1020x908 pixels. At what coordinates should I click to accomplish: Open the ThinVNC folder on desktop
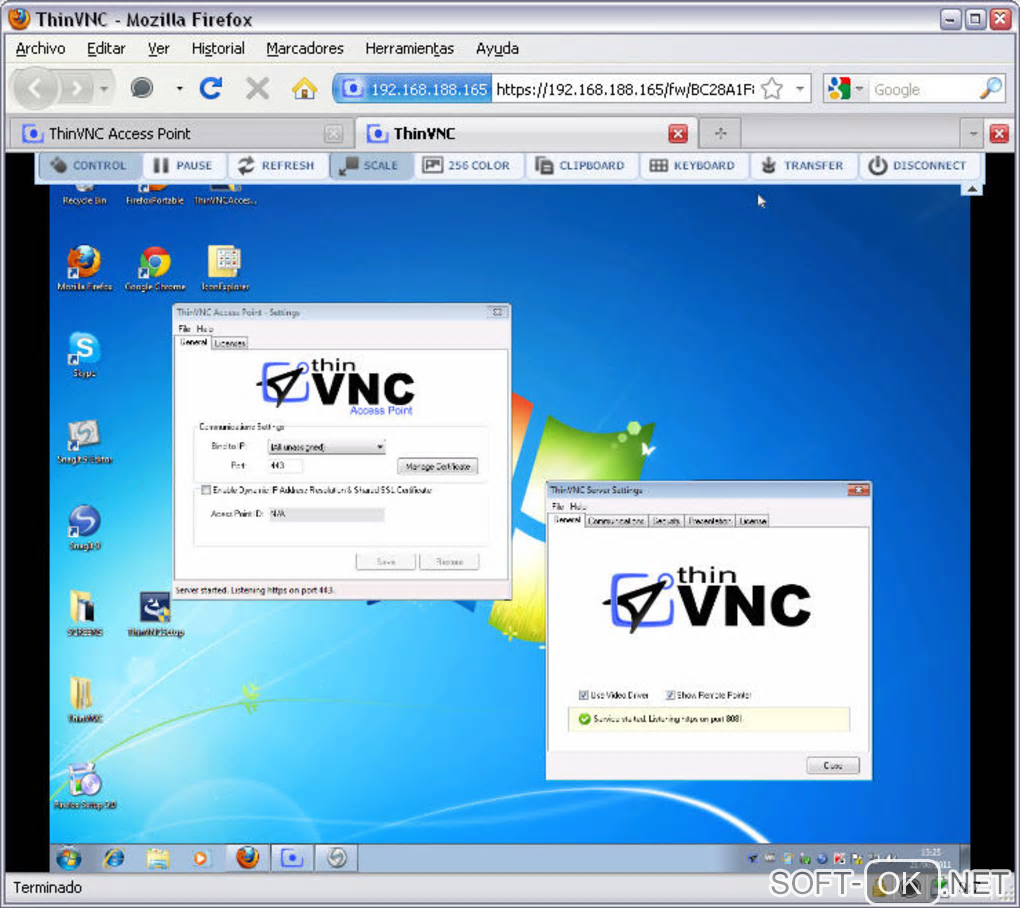(85, 700)
